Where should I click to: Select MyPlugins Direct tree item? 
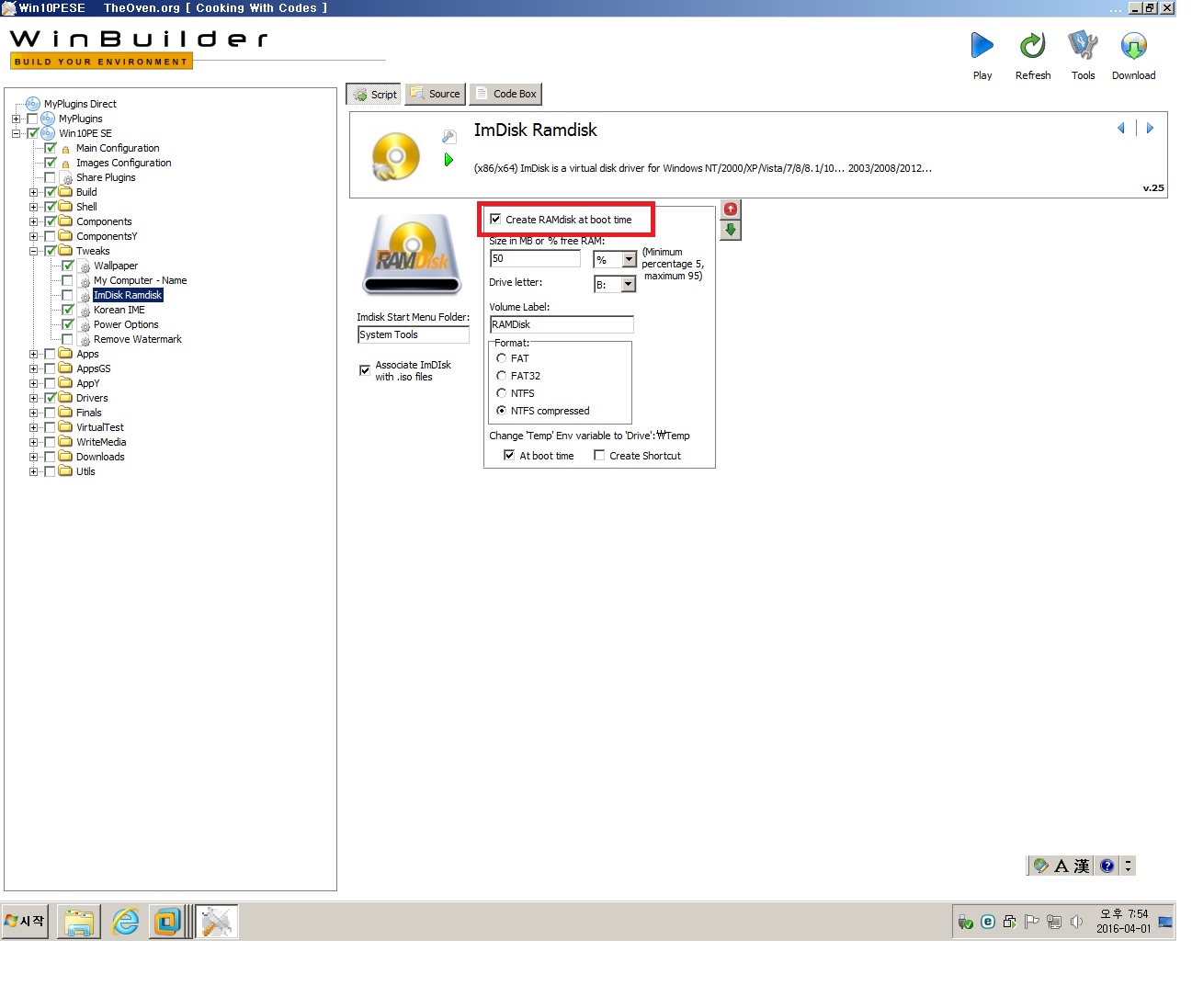coord(80,104)
